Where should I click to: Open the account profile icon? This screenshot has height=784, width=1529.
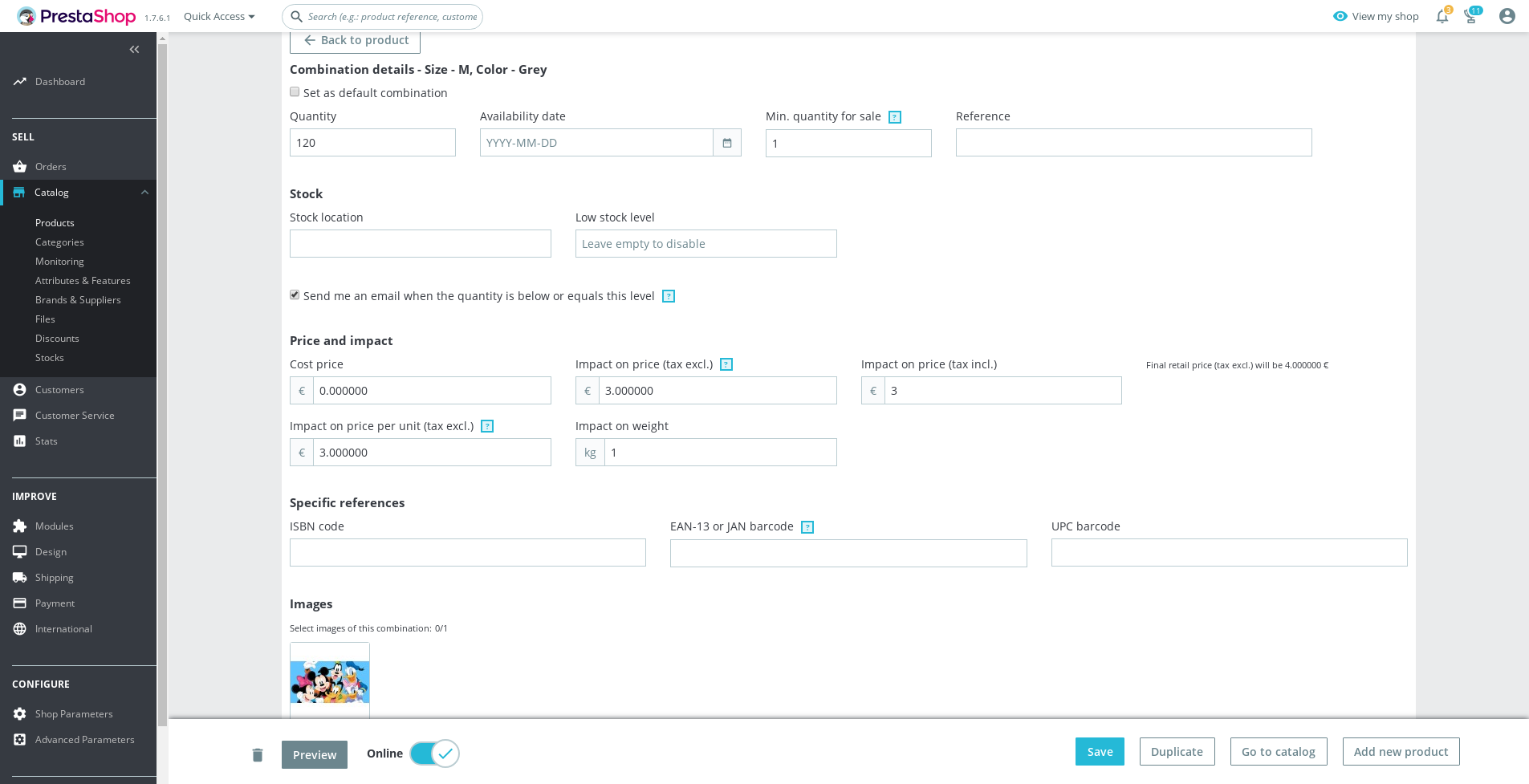pyautogui.click(x=1507, y=16)
